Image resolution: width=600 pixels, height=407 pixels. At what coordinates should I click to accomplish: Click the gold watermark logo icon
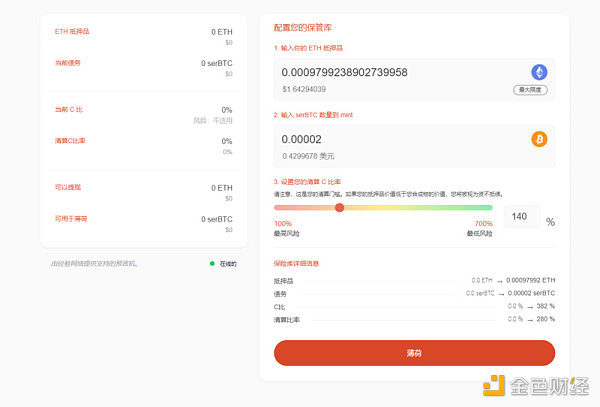tap(491, 386)
